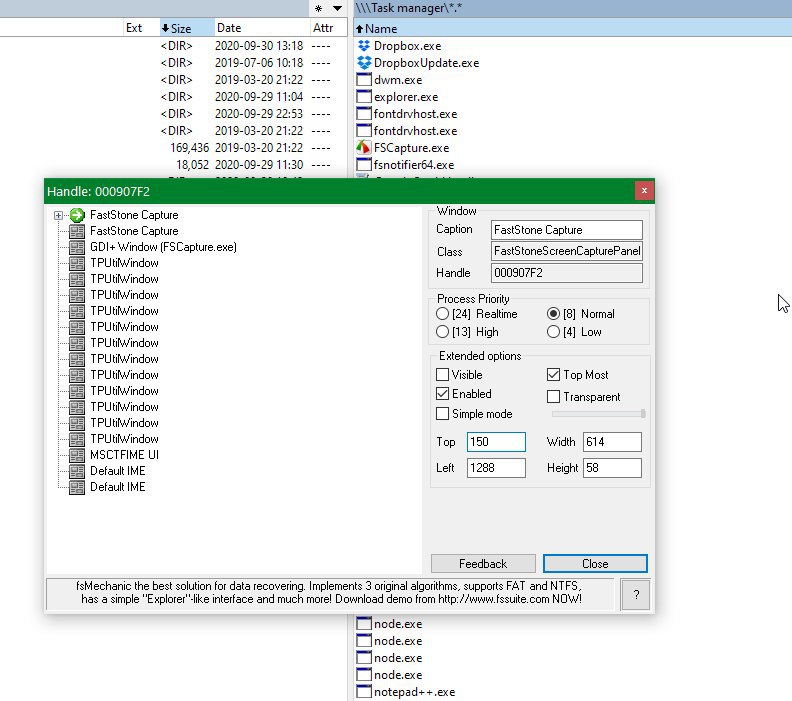Select the dwm.exe process icon
Viewport: 792px width, 701px height.
click(364, 80)
